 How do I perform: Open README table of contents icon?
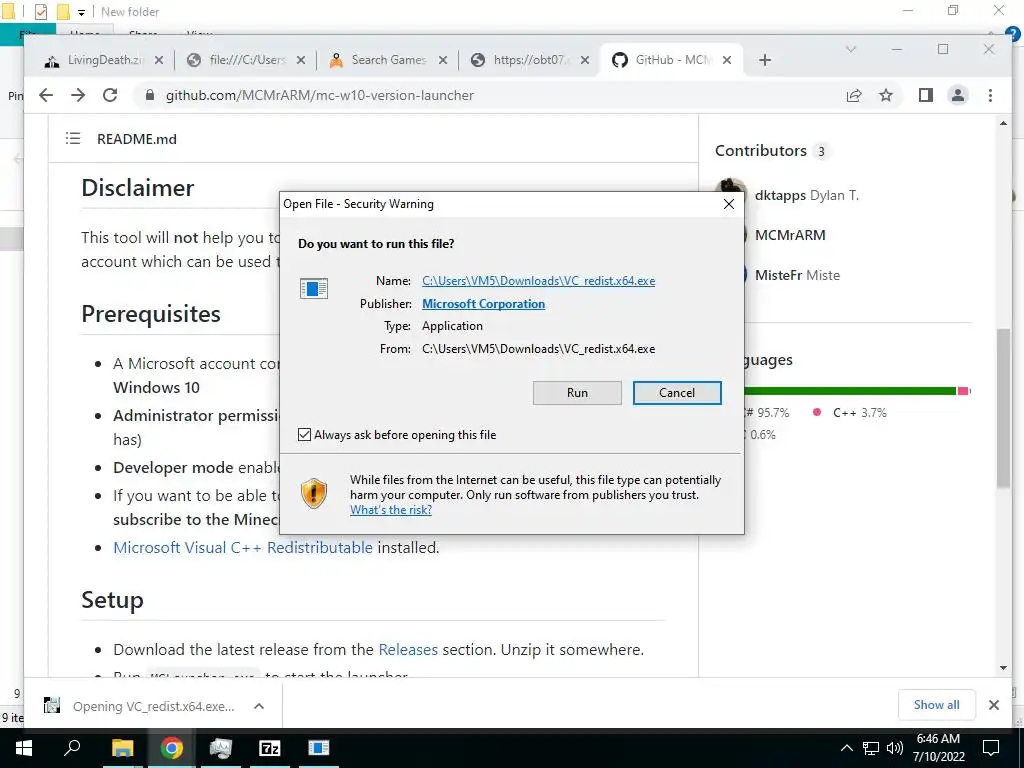pyautogui.click(x=72, y=138)
